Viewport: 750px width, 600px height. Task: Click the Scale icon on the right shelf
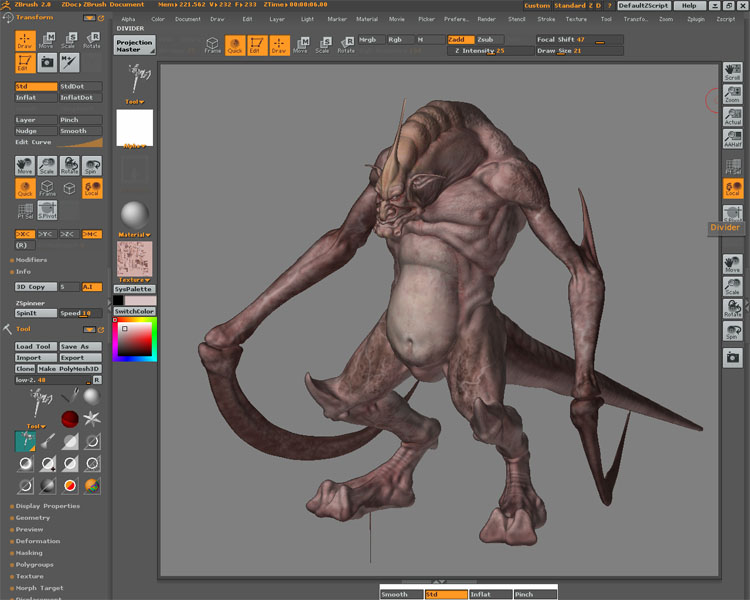click(x=732, y=287)
